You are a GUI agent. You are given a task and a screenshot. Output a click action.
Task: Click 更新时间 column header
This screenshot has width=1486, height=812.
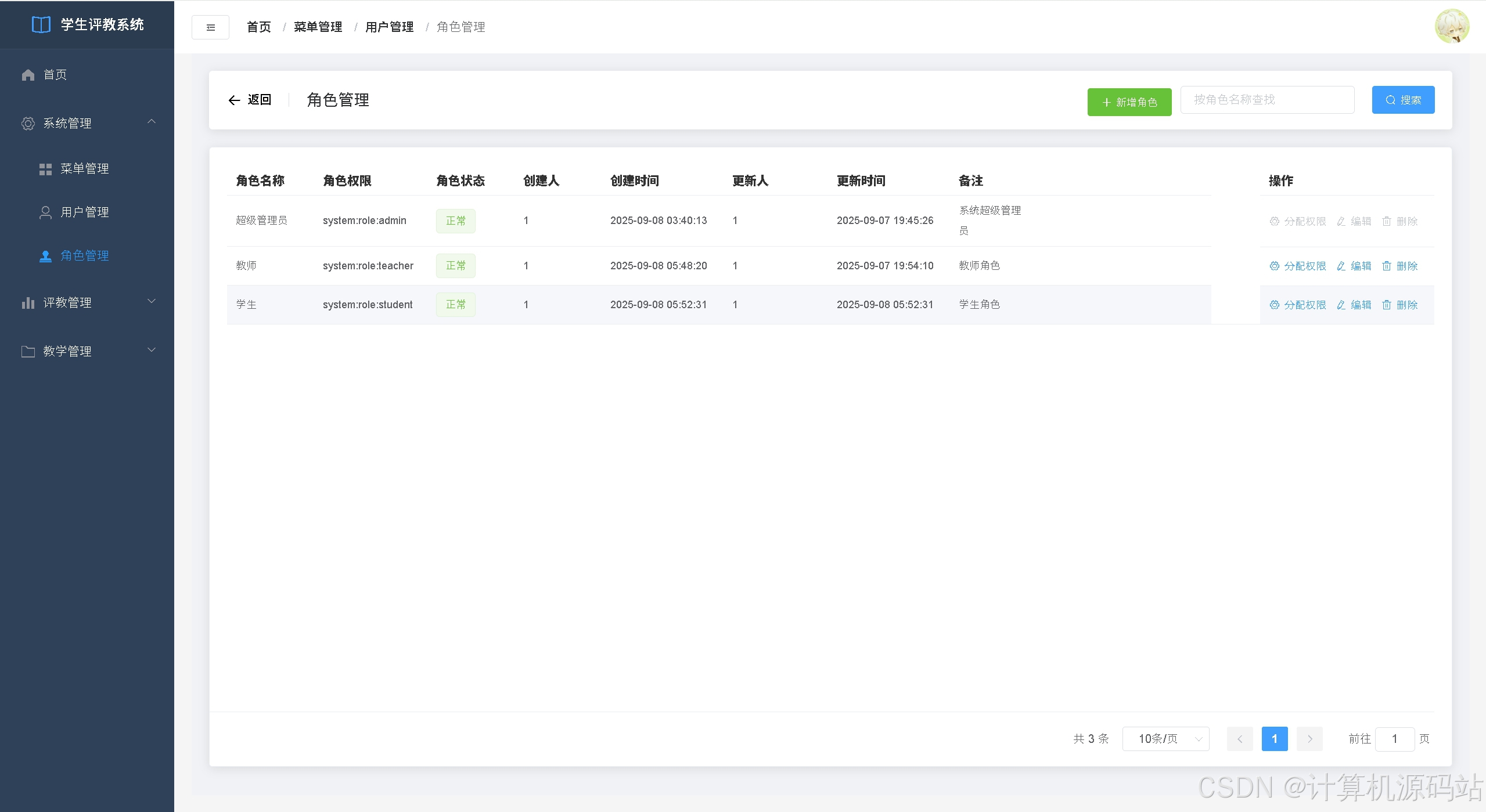click(861, 181)
